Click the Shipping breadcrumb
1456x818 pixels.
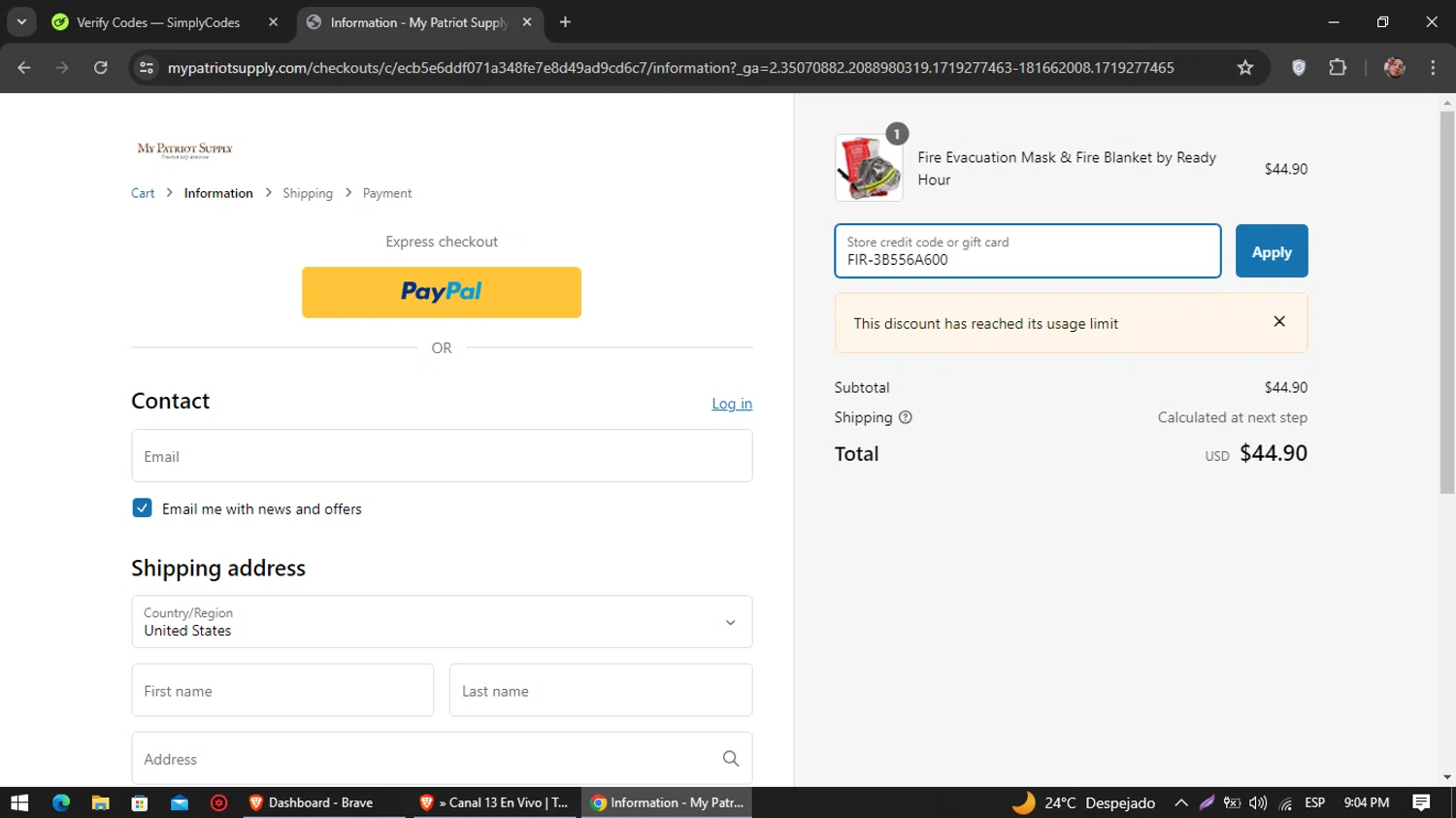pos(308,193)
